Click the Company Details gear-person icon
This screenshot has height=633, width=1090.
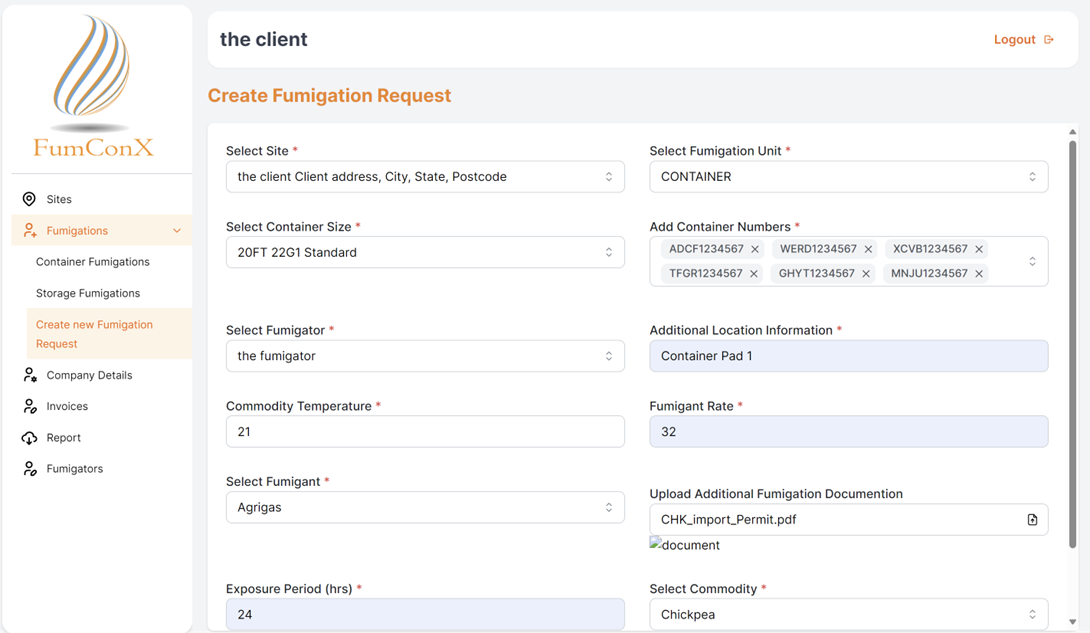(x=29, y=375)
